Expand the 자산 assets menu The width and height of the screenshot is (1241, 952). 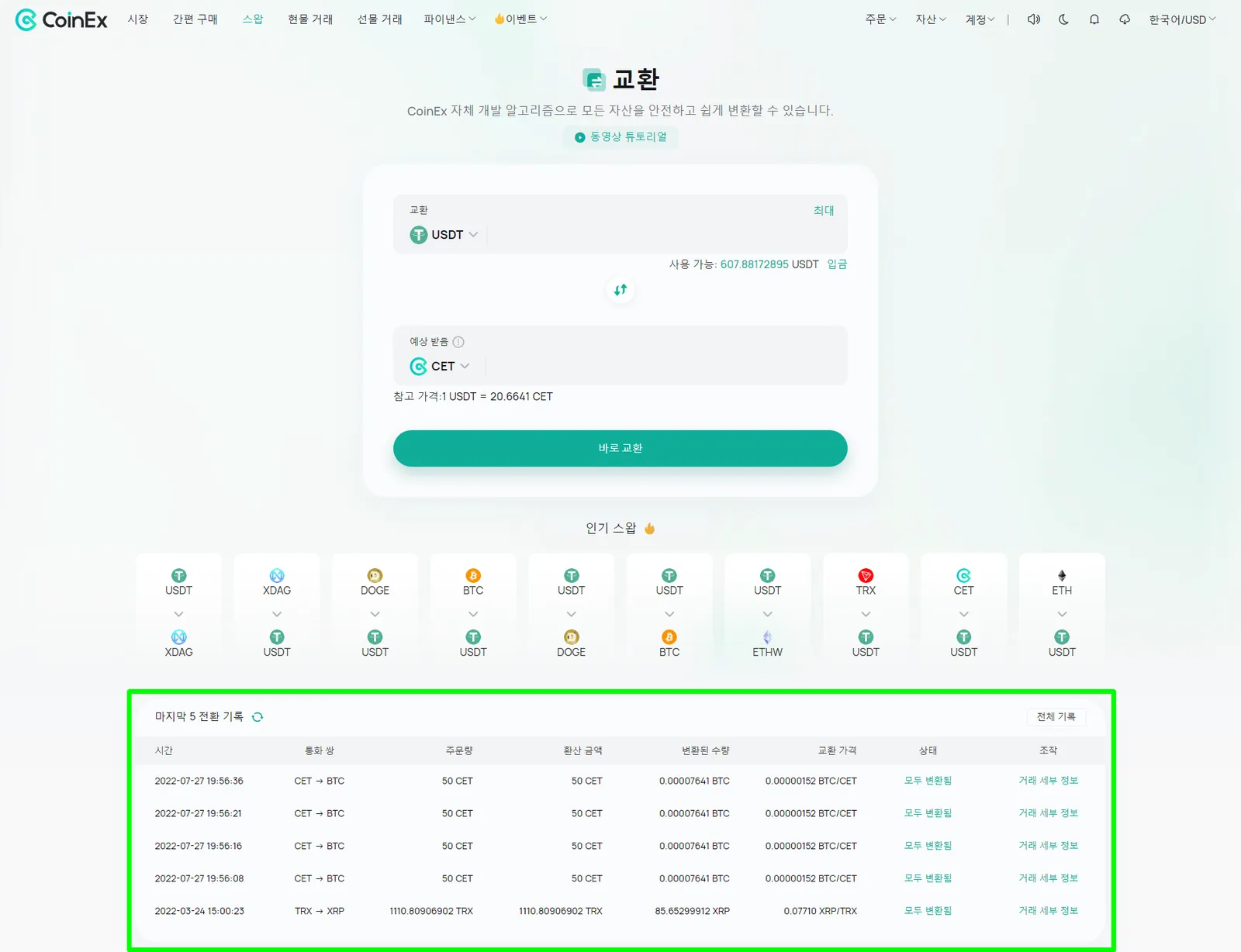931,19
